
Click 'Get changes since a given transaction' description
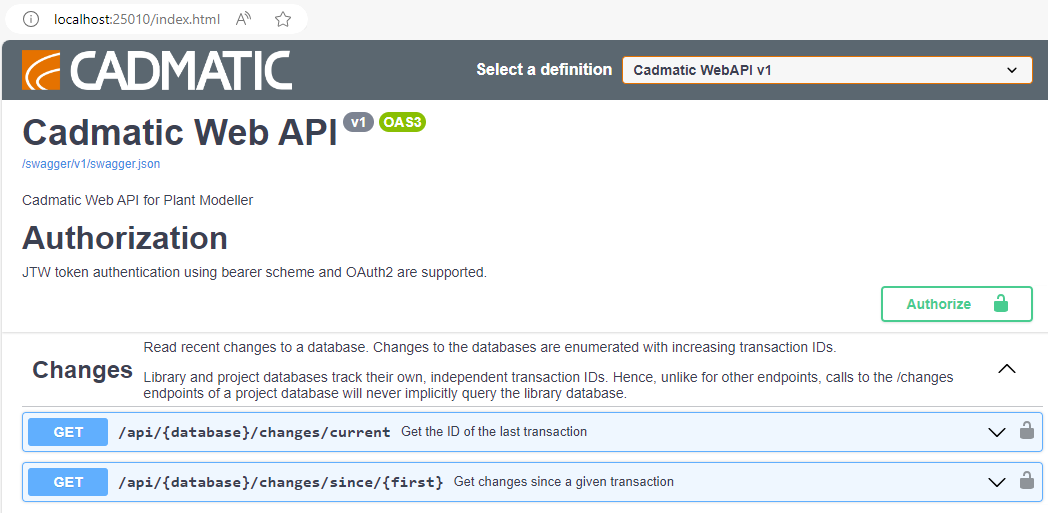pyautogui.click(x=563, y=482)
